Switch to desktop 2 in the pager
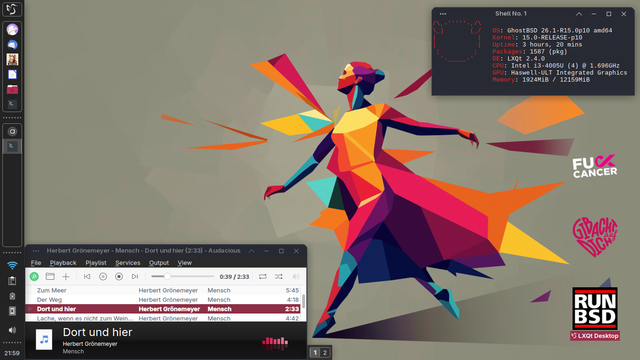The width and height of the screenshot is (640, 360). coord(325,353)
